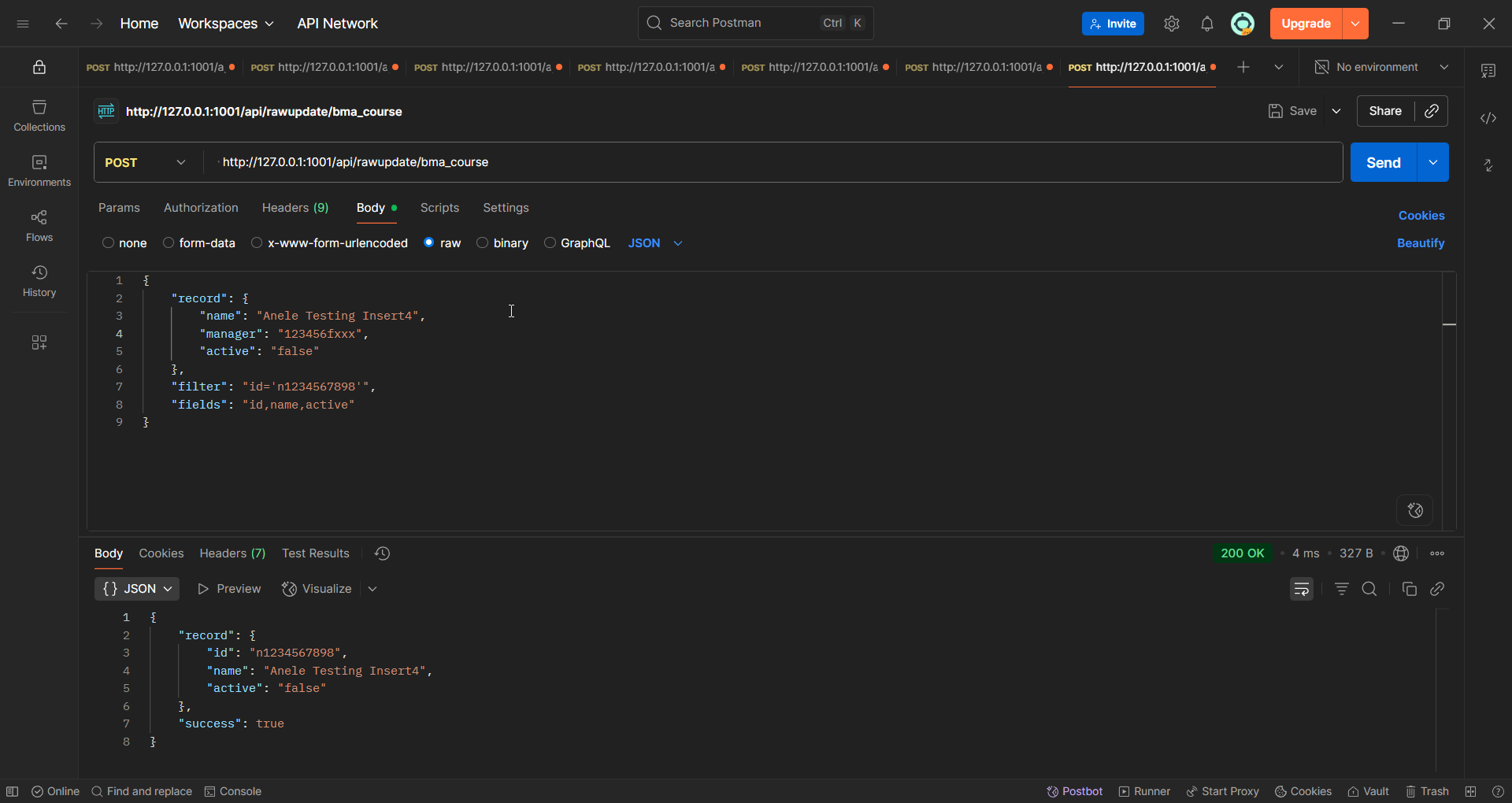Go back with the left arrow
The height and width of the screenshot is (803, 1512).
pyautogui.click(x=61, y=24)
